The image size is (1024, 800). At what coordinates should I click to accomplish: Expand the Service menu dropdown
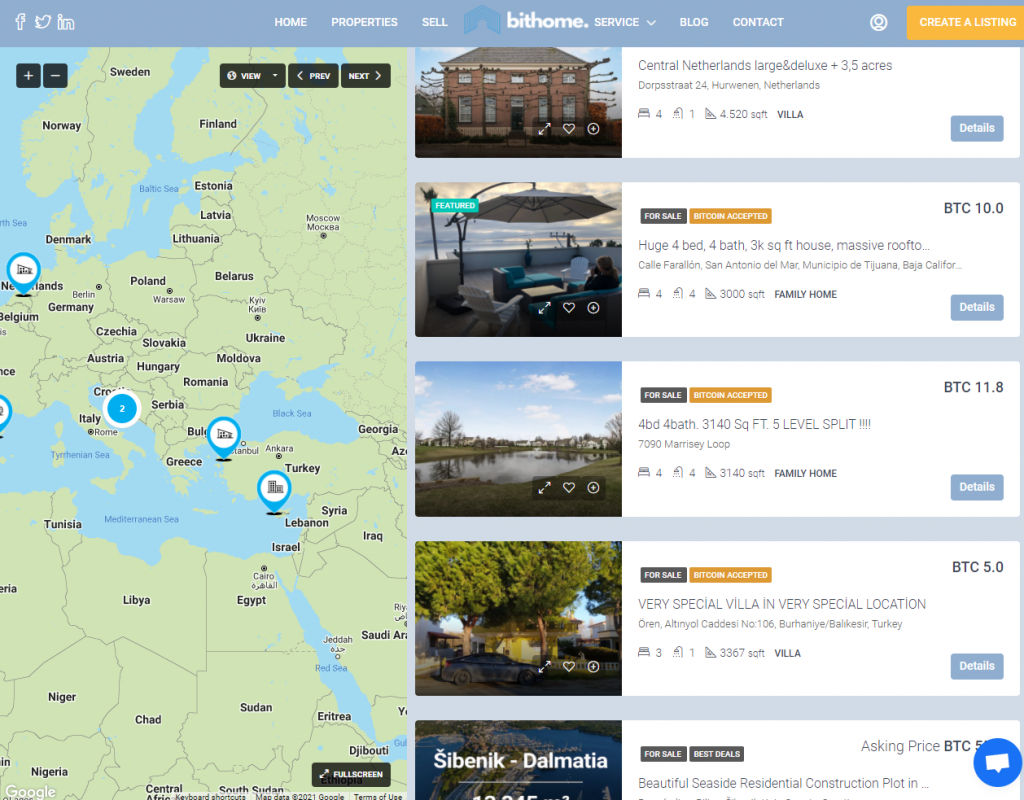pos(624,22)
